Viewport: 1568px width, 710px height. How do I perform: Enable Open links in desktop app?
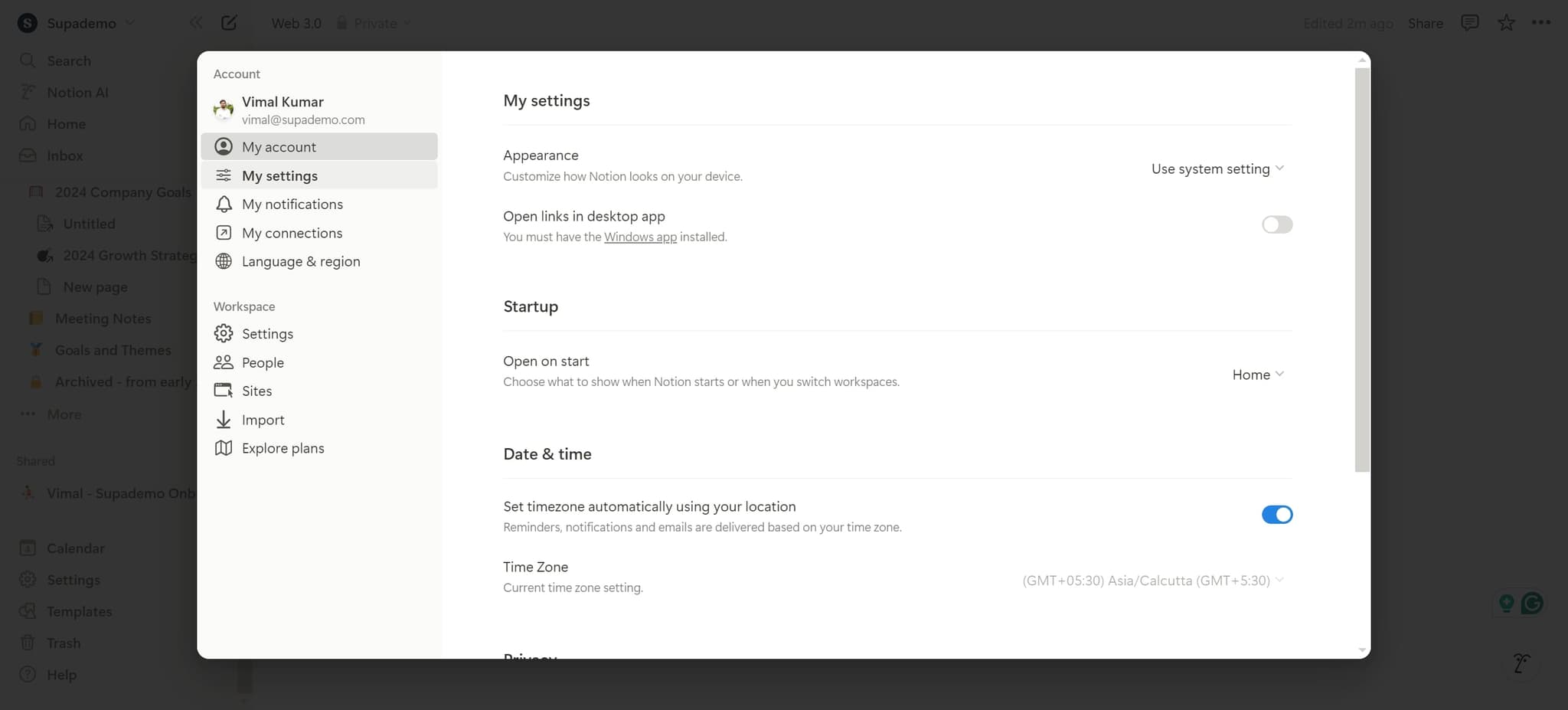(1276, 224)
